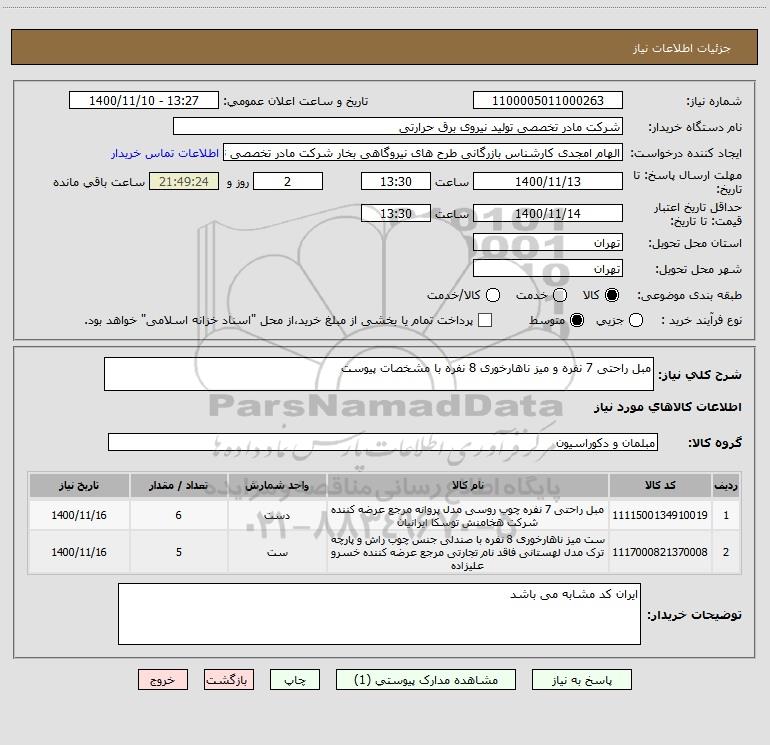The height and width of the screenshot is (745, 770).
Task: Click the need number field 1100005011000263
Action: (x=548, y=101)
